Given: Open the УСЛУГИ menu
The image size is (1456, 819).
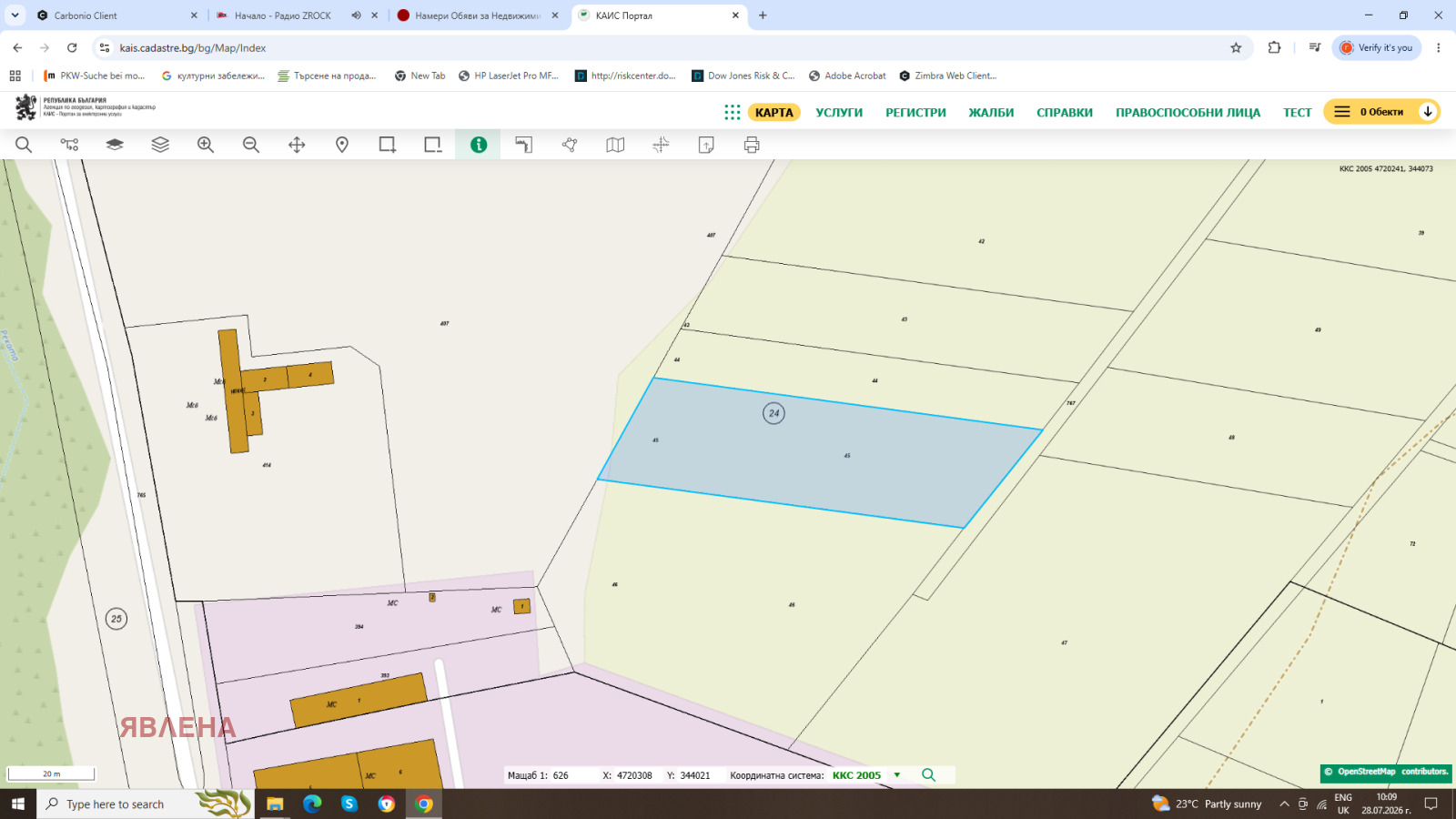Looking at the screenshot, I should click(x=839, y=113).
